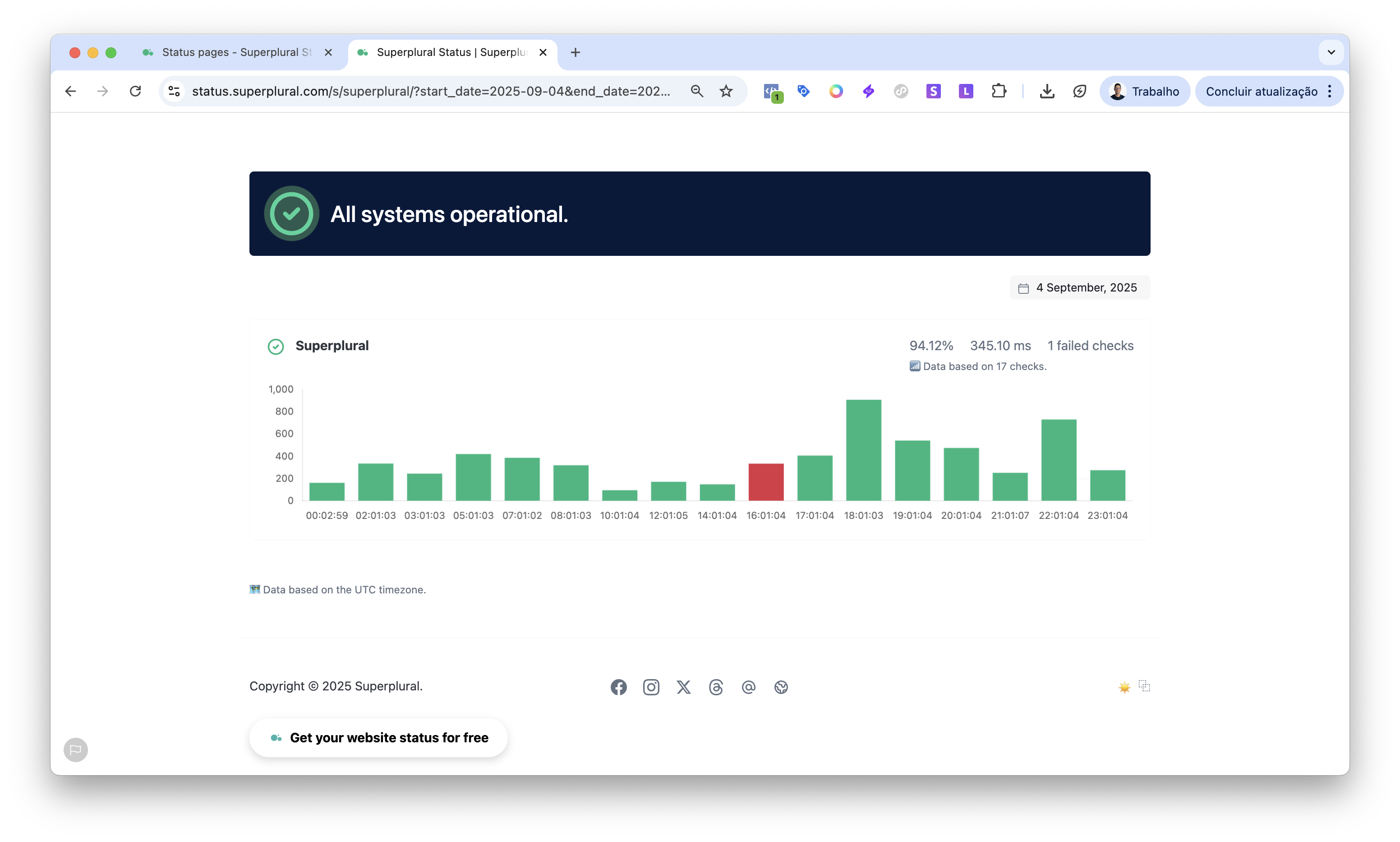Viewport: 1400px width, 842px height.
Task: Click the 1 failed checks text
Action: [1090, 346]
